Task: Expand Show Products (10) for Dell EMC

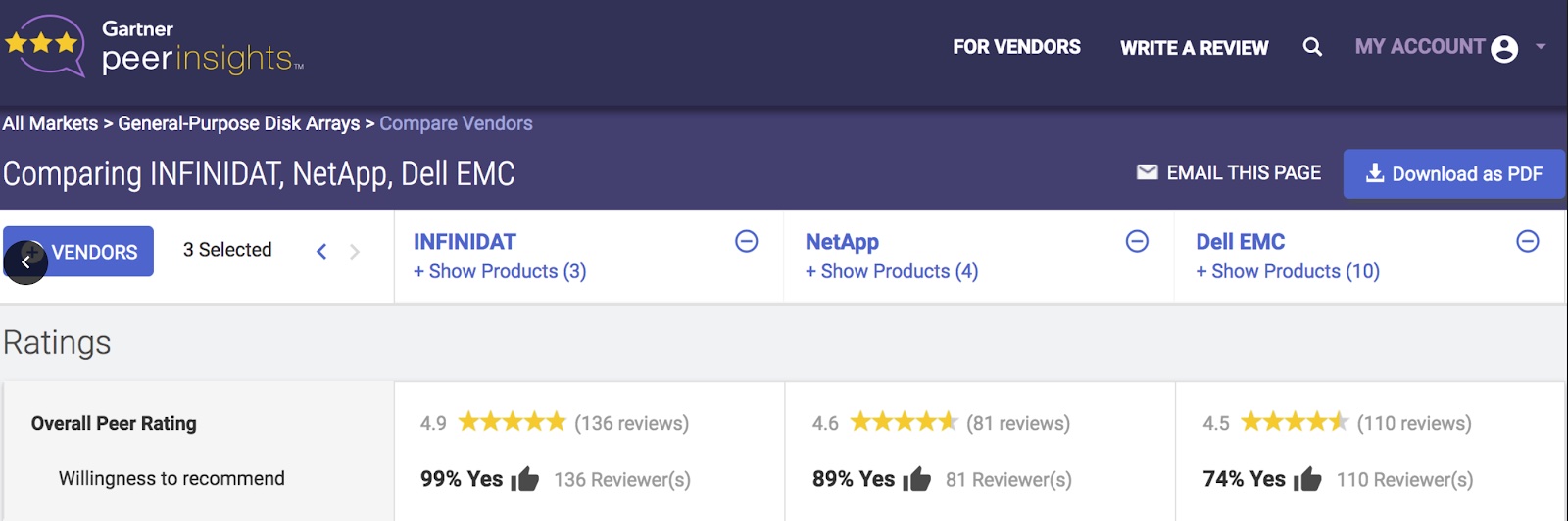Action: tap(1288, 271)
